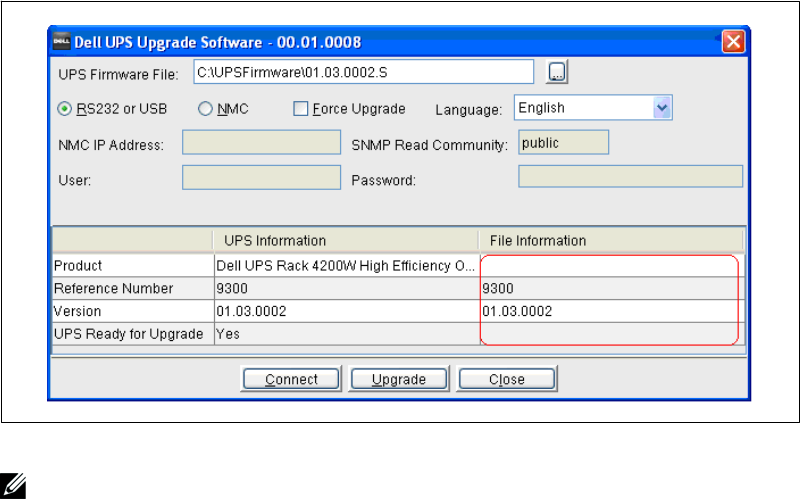The width and height of the screenshot is (800, 499).
Task: Click the SNMP Read Community field
Action: point(563,142)
